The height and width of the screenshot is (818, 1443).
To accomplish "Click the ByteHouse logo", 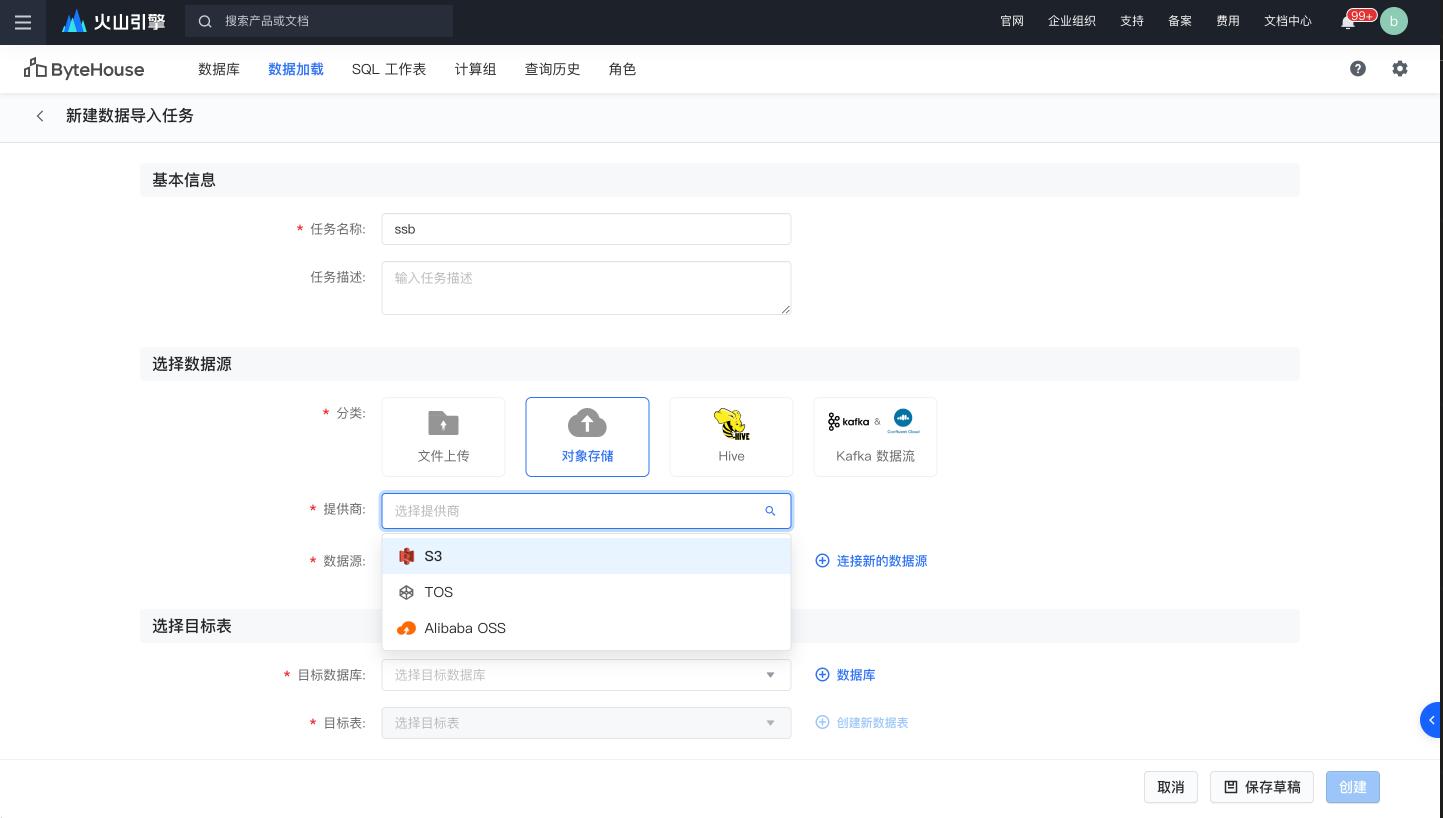I will tap(84, 68).
